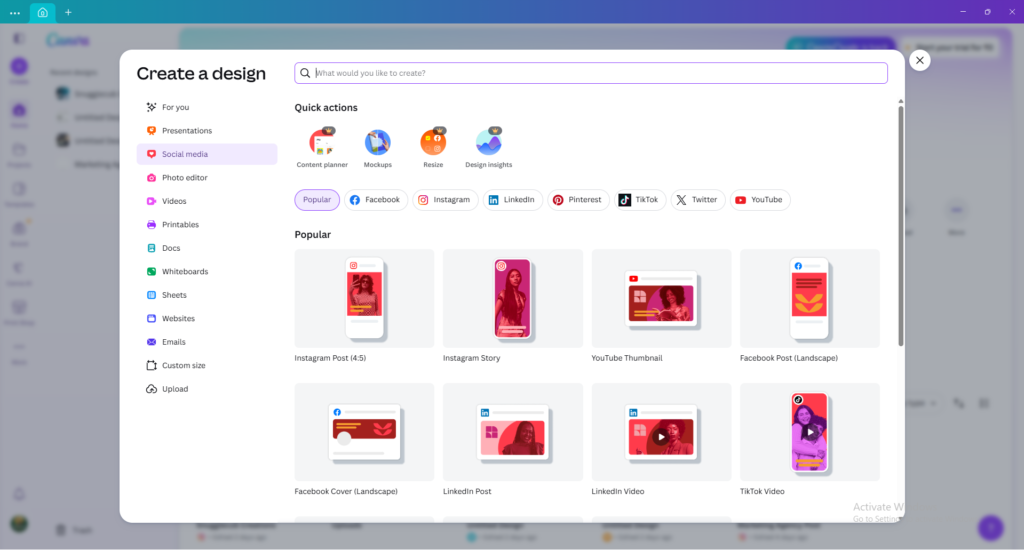Screen dimensions: 1024x550
Task: Choose the Upload option
Action: tap(207, 389)
